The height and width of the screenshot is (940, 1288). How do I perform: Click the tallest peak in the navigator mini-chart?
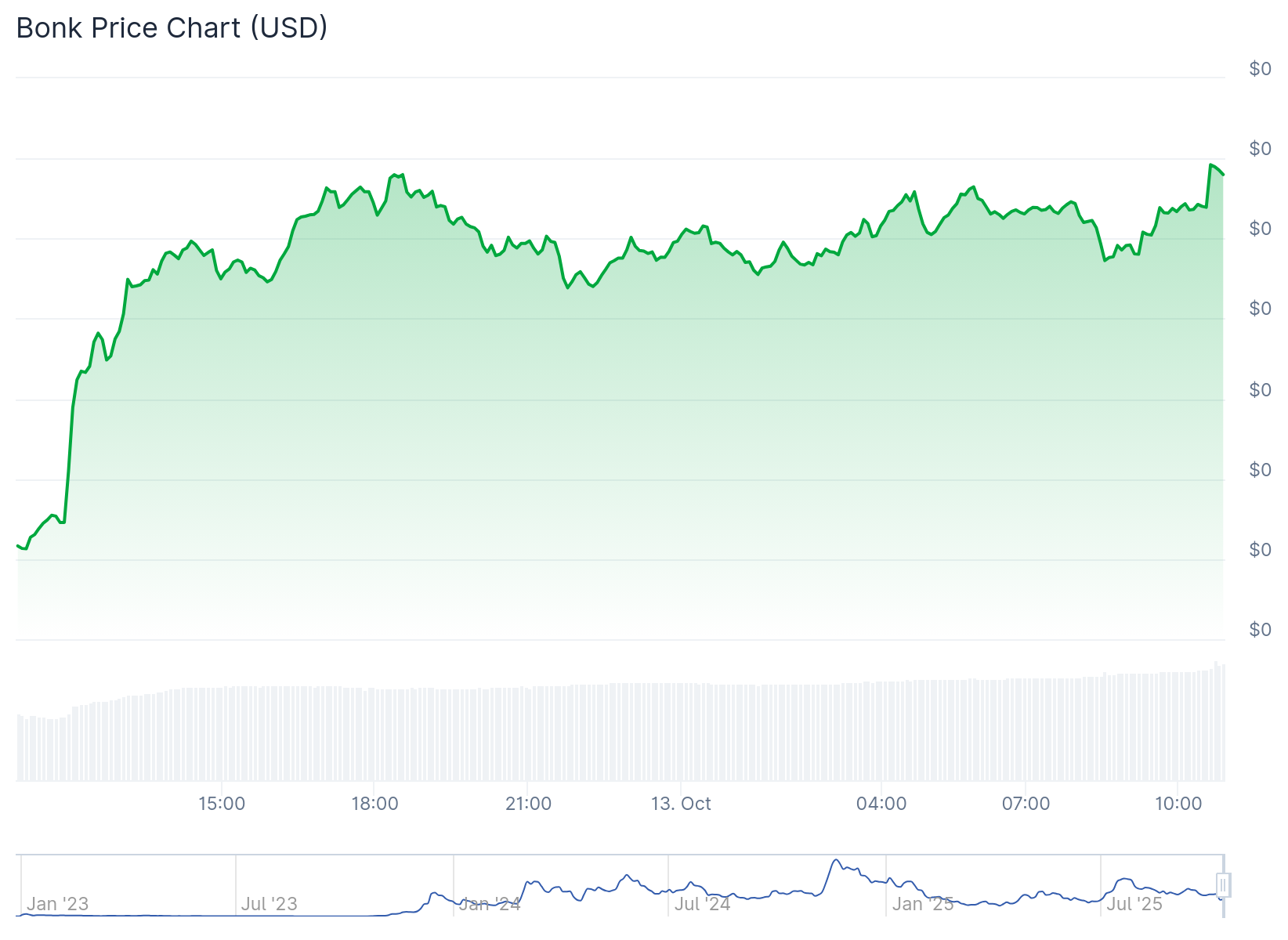[x=836, y=860]
